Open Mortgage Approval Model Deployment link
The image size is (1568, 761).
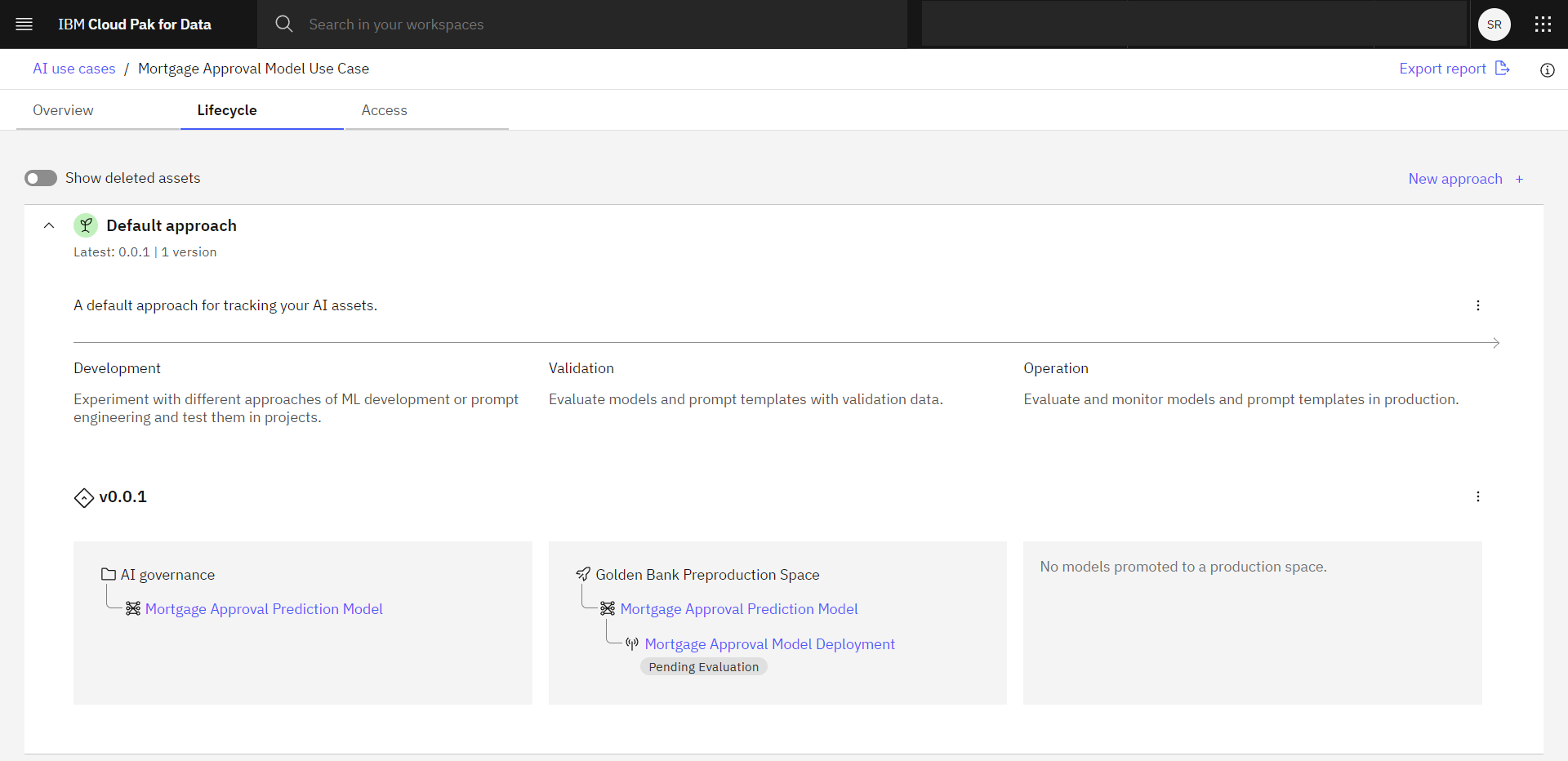pos(770,644)
